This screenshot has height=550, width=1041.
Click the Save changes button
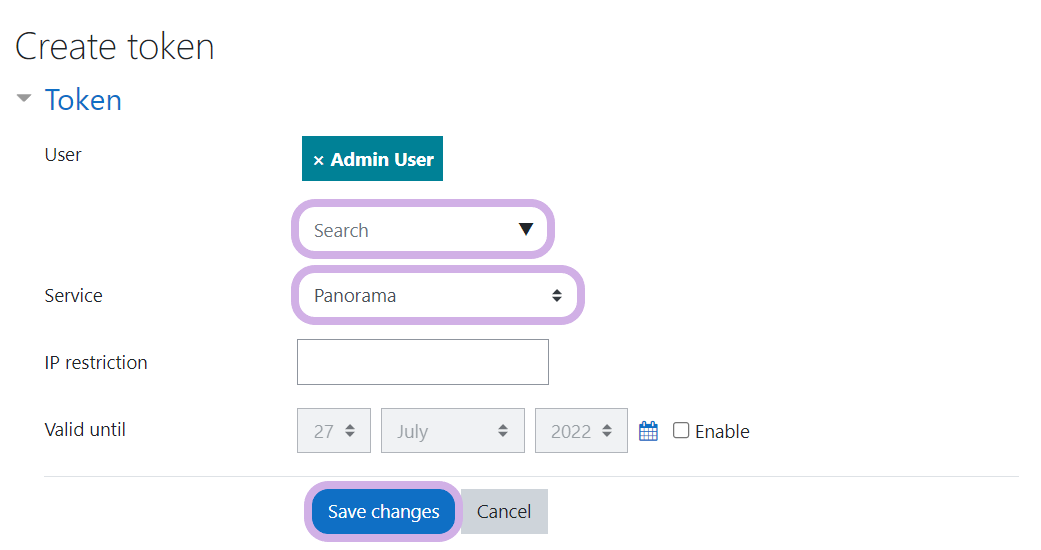[384, 512]
